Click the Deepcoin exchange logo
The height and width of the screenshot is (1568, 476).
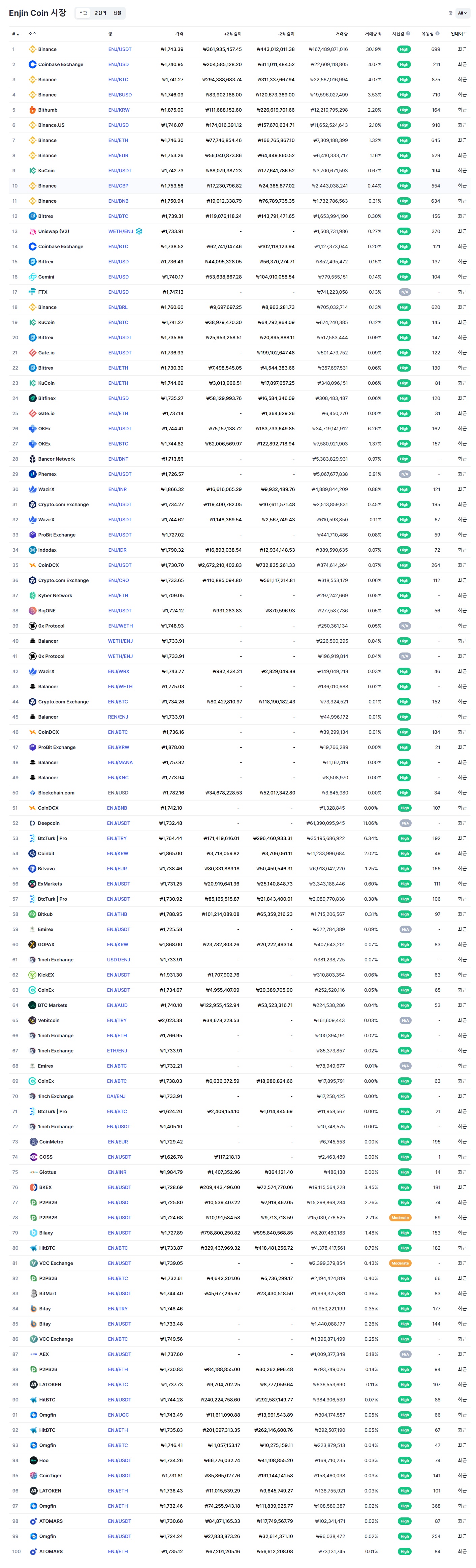(x=32, y=823)
